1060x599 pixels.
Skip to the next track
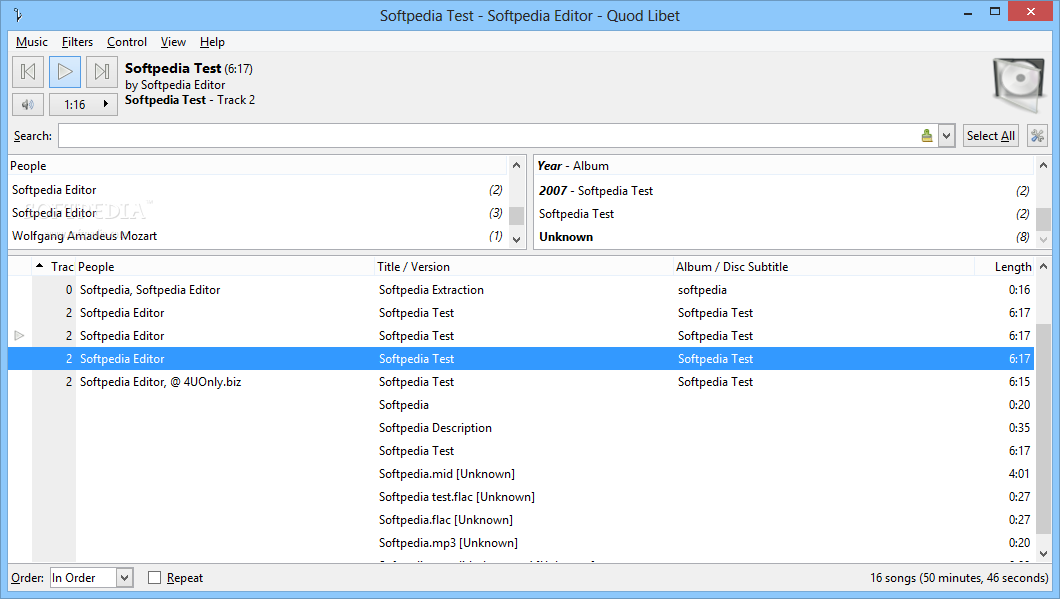[x=102, y=72]
